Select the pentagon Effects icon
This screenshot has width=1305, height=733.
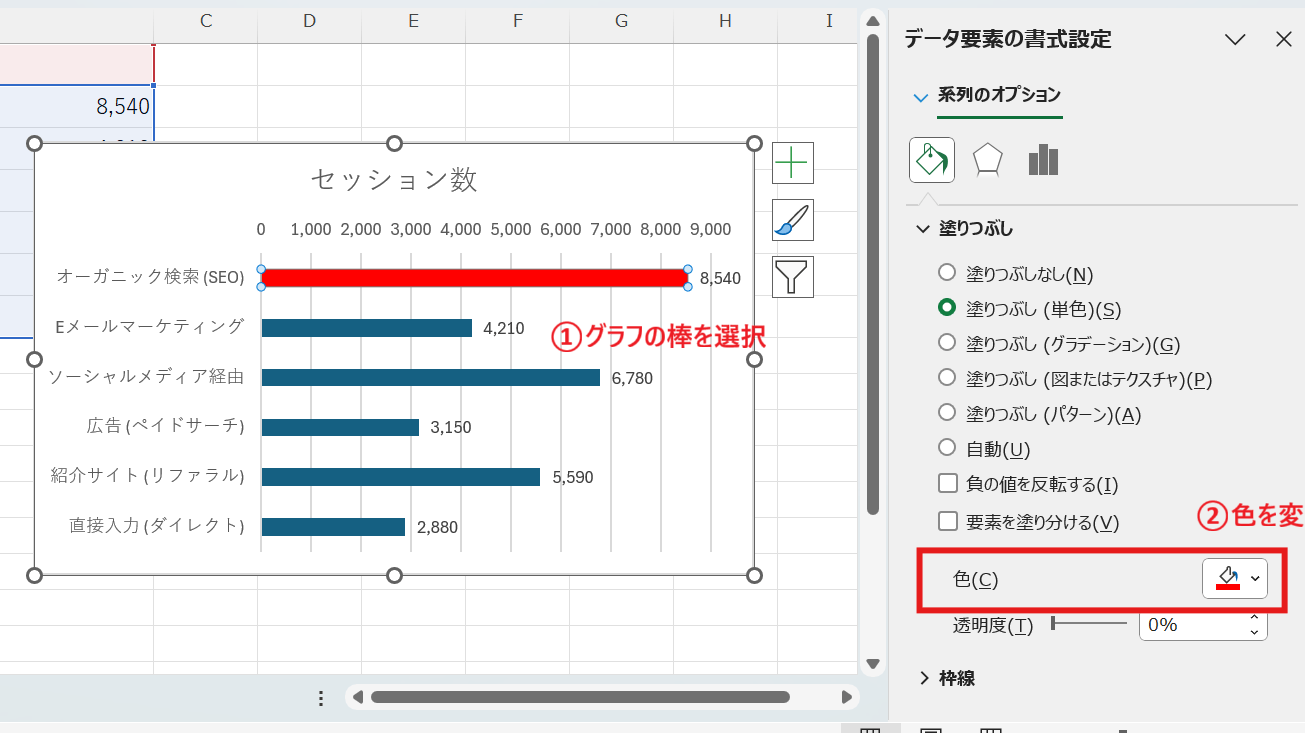[987, 159]
